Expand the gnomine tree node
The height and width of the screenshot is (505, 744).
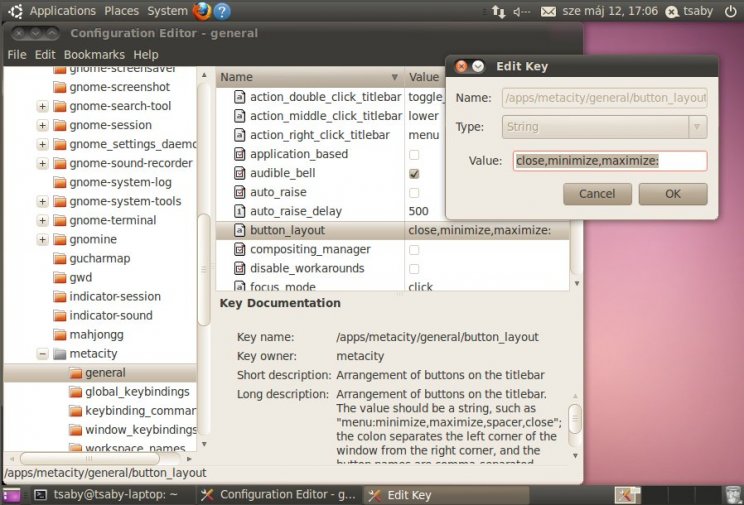tap(43, 239)
